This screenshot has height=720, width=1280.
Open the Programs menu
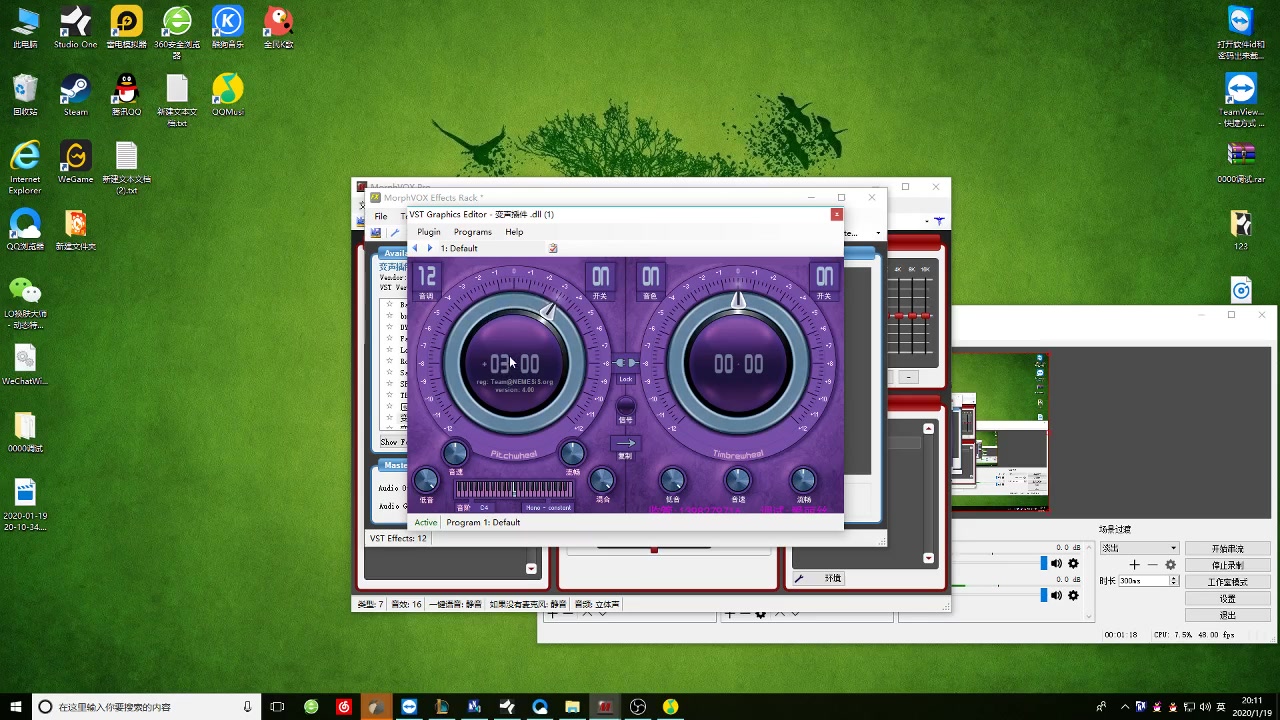pyautogui.click(x=472, y=231)
